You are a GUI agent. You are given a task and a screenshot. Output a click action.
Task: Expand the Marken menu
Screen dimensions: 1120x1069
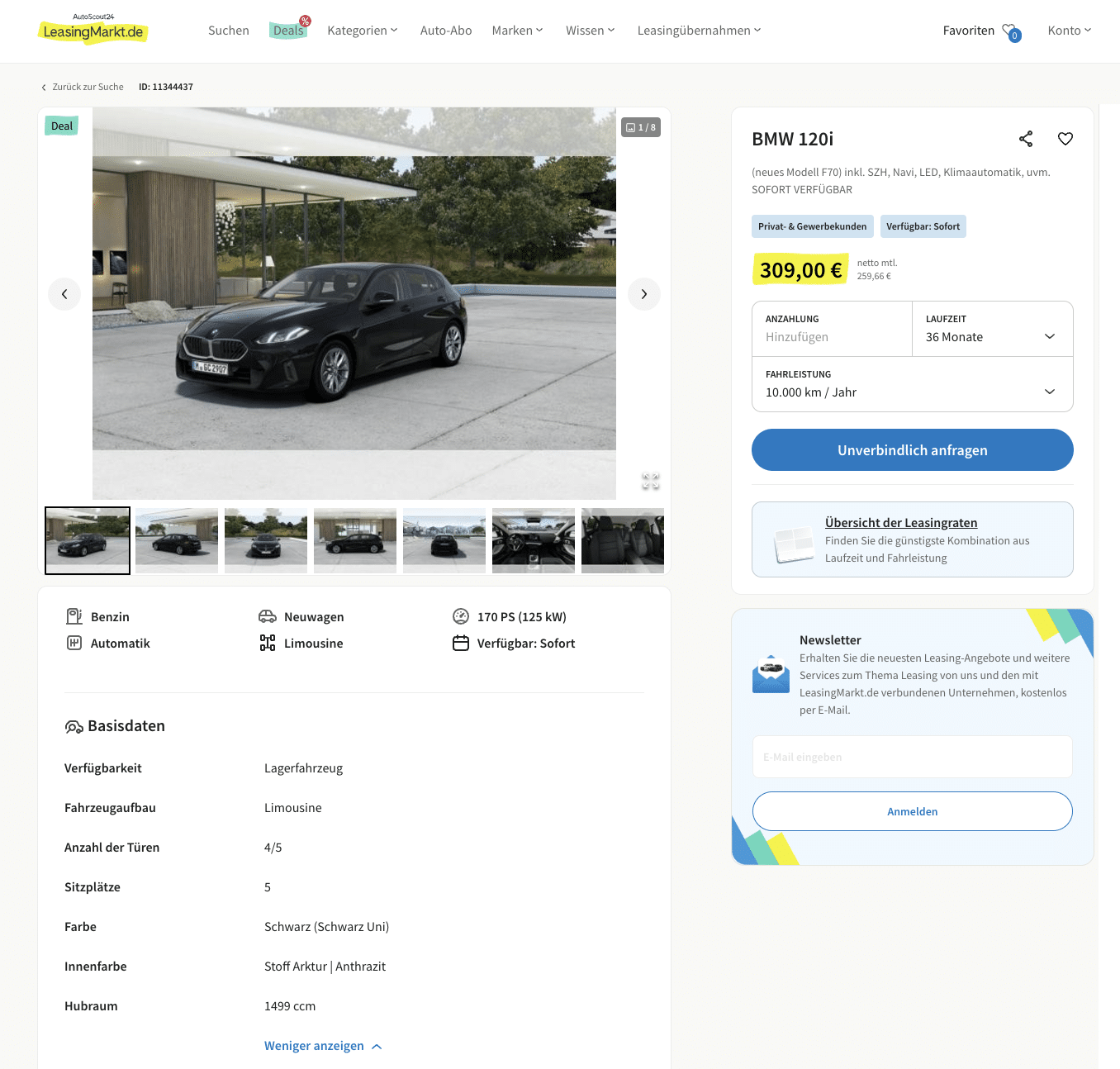[518, 31]
